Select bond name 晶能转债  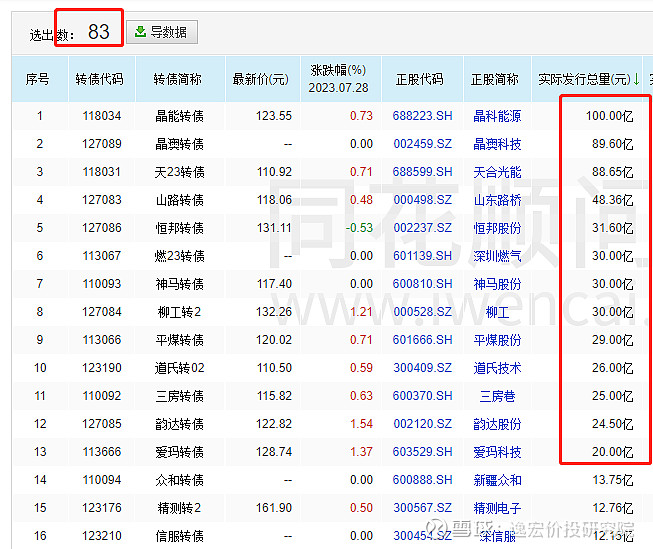point(179,116)
